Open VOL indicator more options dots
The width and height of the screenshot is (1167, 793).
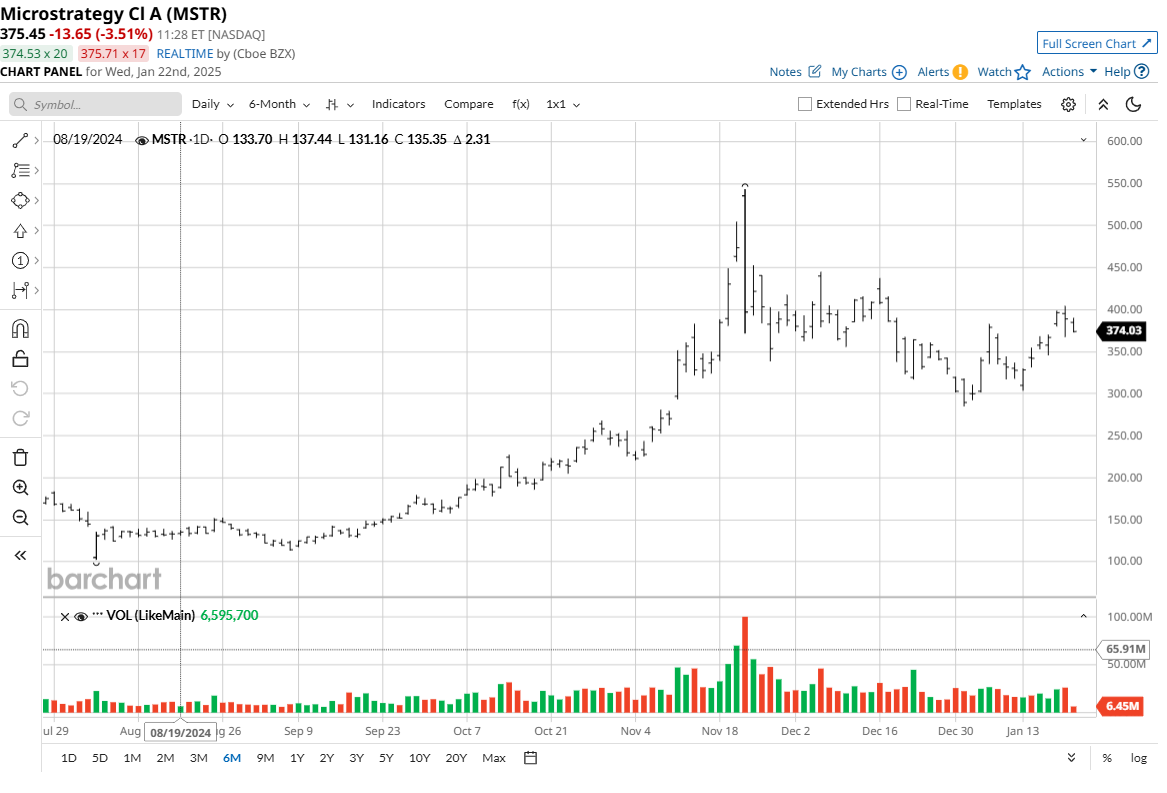97,614
